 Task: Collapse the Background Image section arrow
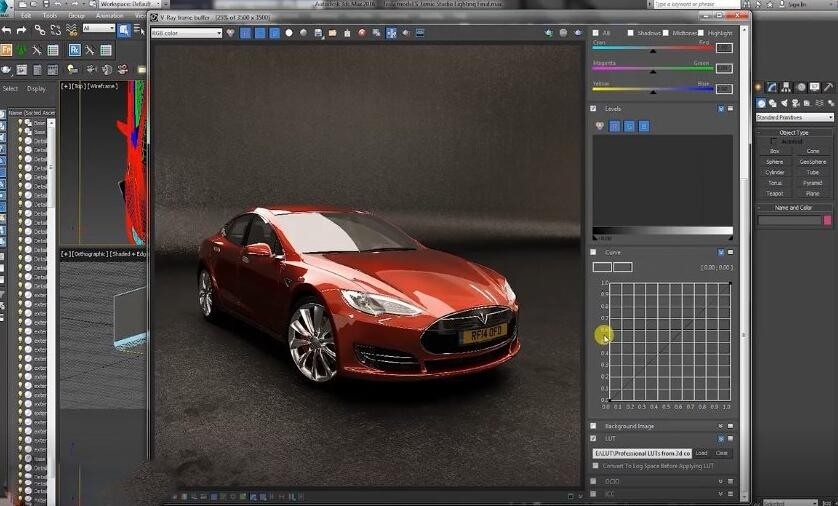(720, 426)
